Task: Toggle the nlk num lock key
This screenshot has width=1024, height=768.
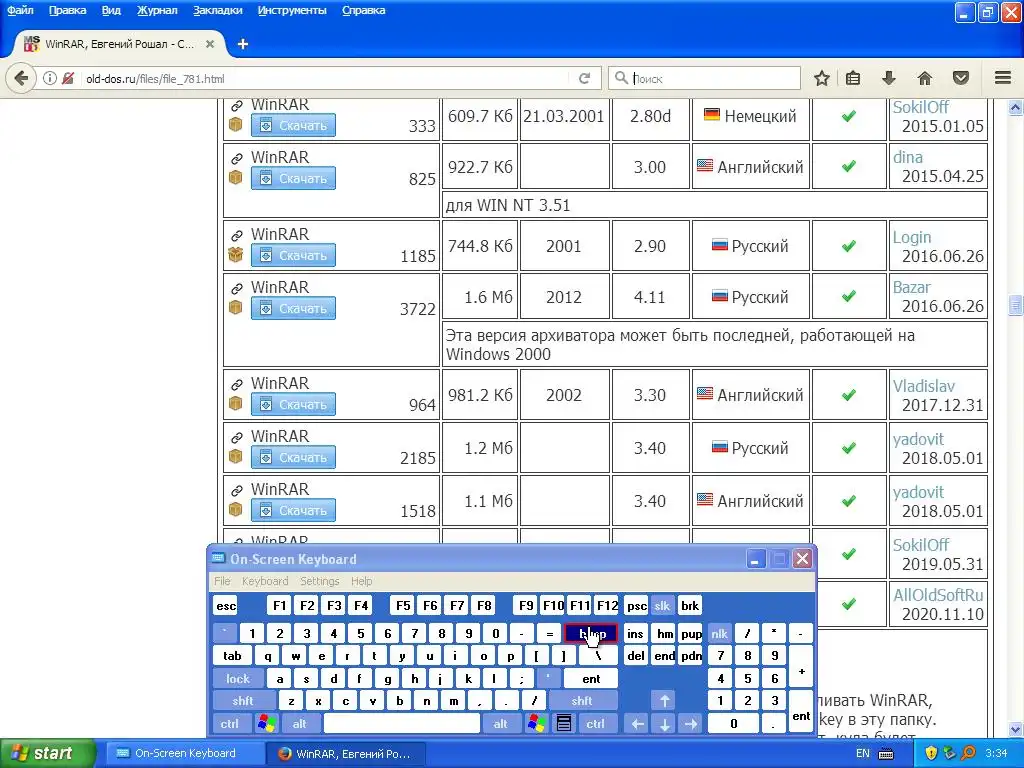Action: (719, 633)
